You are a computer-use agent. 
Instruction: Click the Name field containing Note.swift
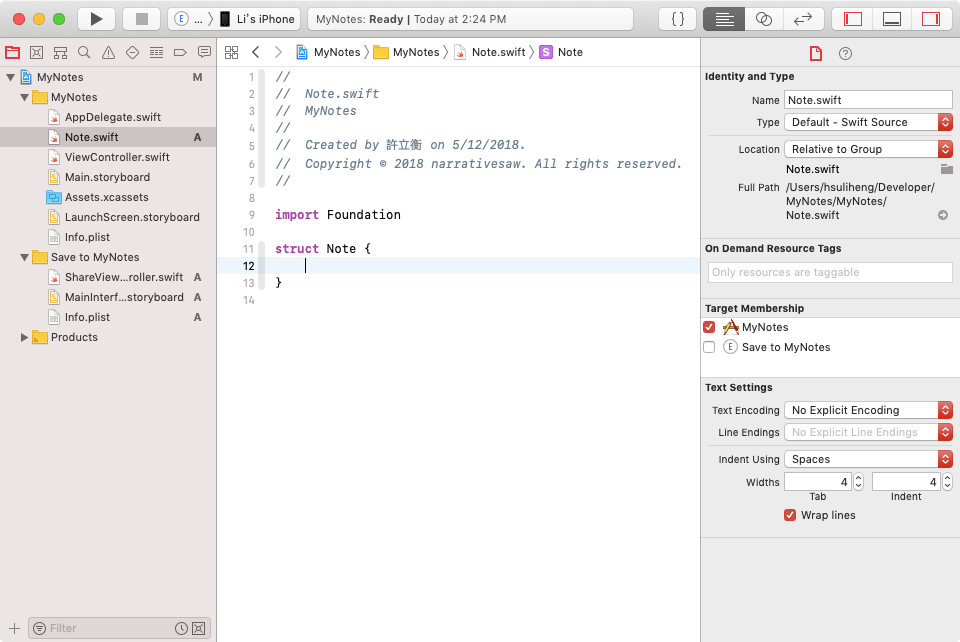point(868,100)
